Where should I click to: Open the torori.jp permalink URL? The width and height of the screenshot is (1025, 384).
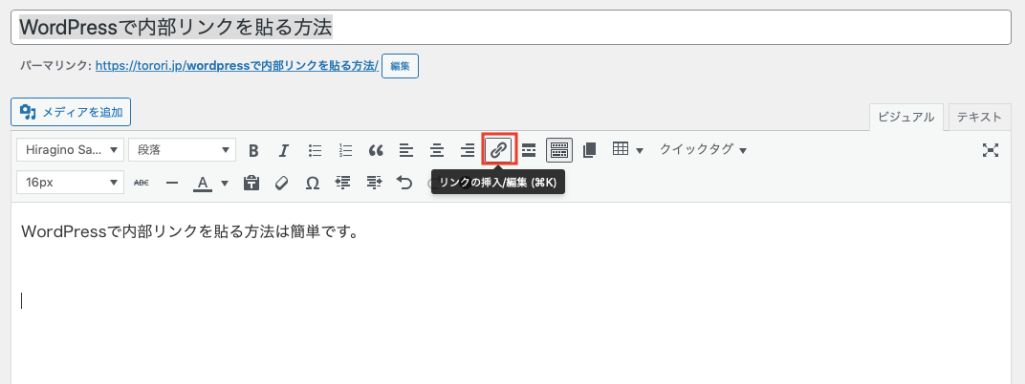[237, 65]
